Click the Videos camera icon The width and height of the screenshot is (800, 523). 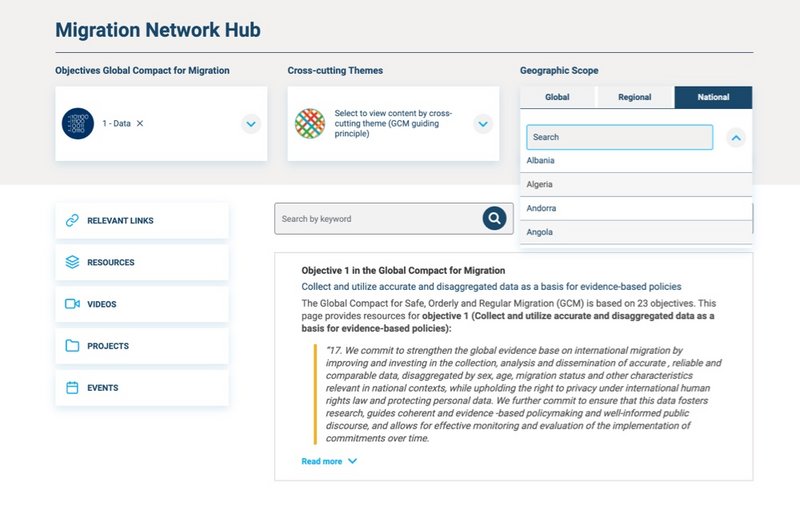point(72,304)
